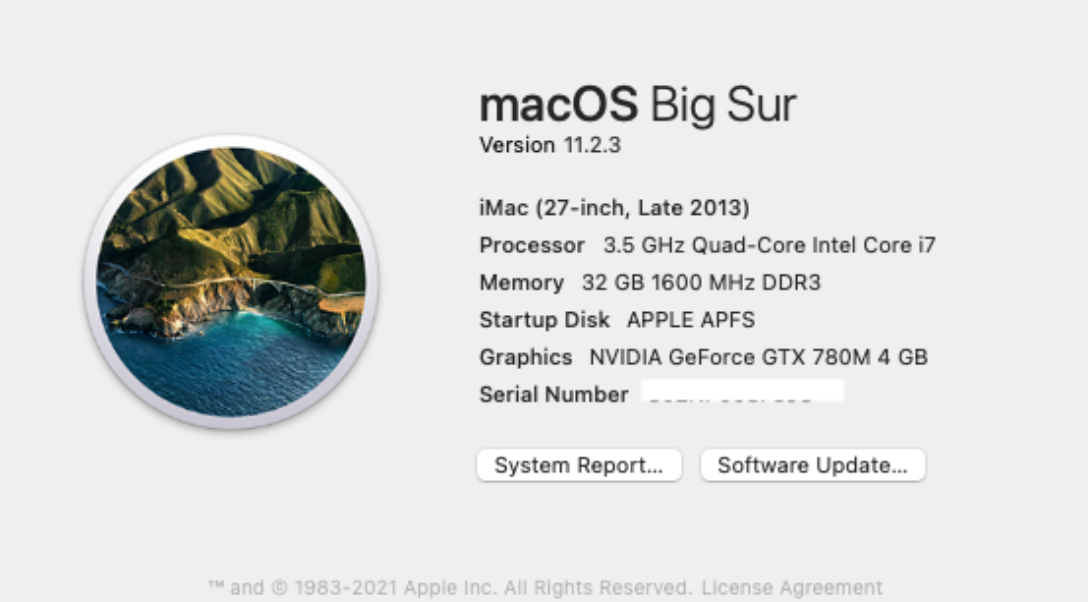Image resolution: width=1088 pixels, height=602 pixels.
Task: Click the Version 11.2.3 text
Action: tap(550, 145)
